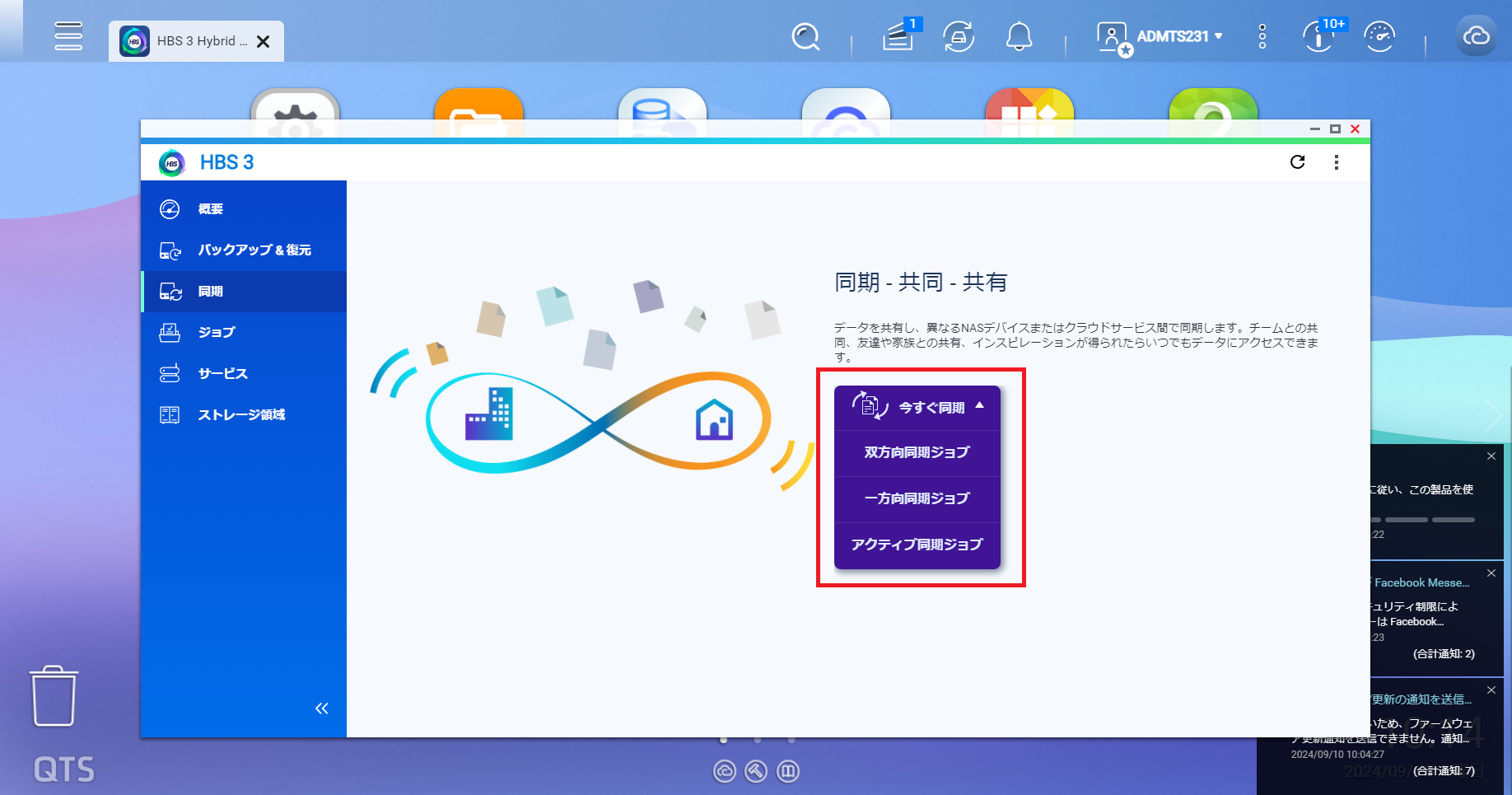
Task: Open external devices icon in top bar
Action: coord(959,37)
